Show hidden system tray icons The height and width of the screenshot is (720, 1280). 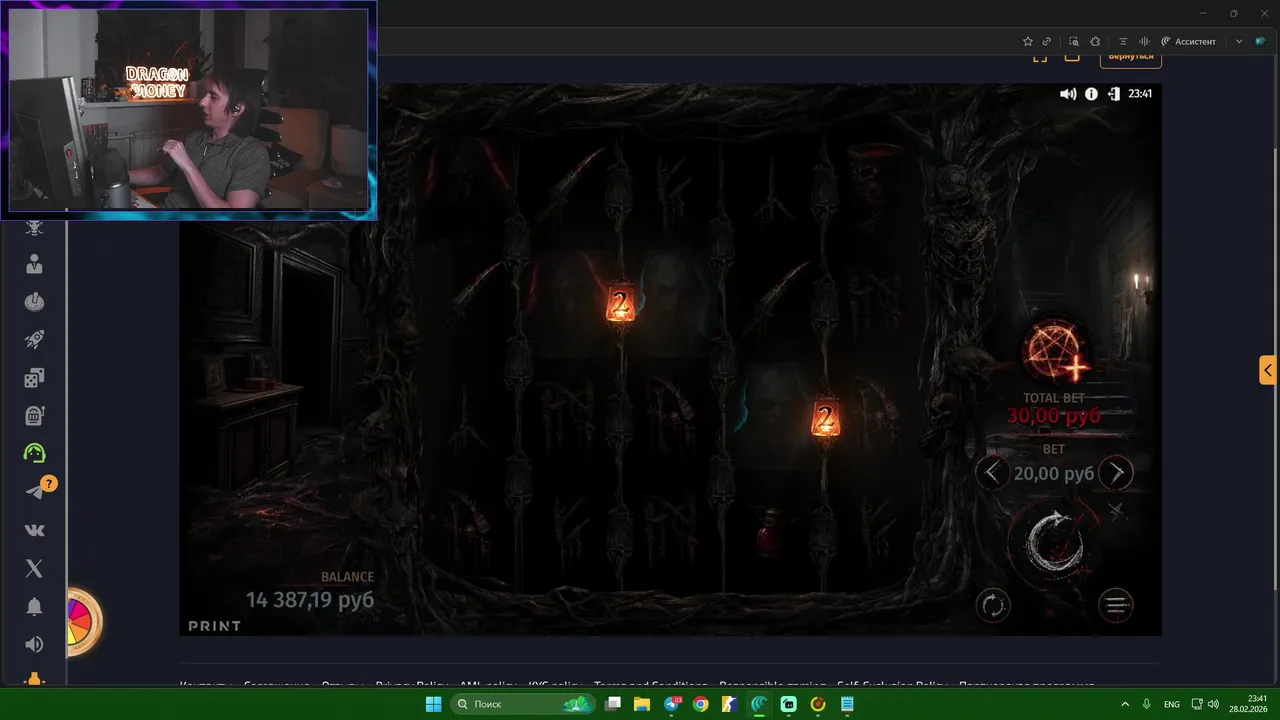point(1125,704)
